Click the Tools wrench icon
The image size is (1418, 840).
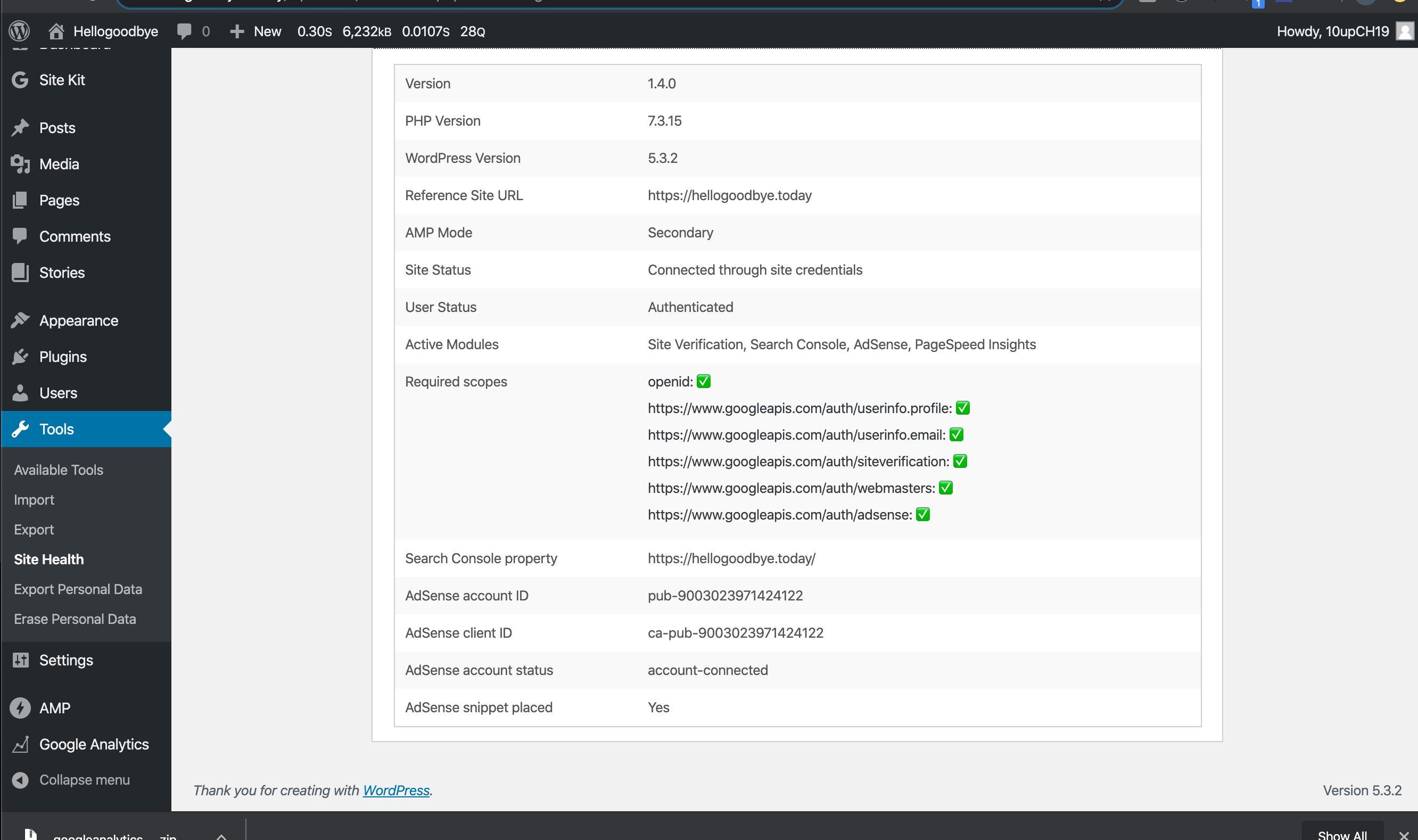pos(20,429)
